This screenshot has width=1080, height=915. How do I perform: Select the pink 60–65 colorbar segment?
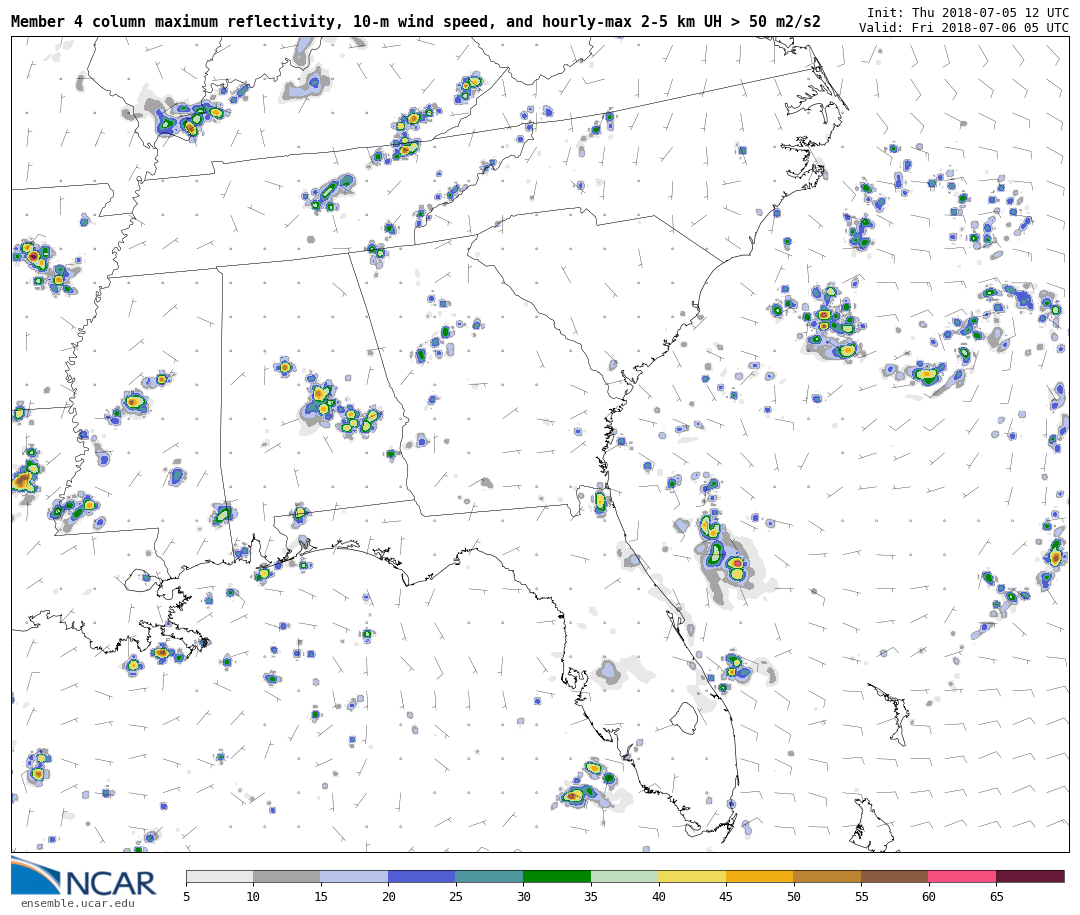point(962,877)
